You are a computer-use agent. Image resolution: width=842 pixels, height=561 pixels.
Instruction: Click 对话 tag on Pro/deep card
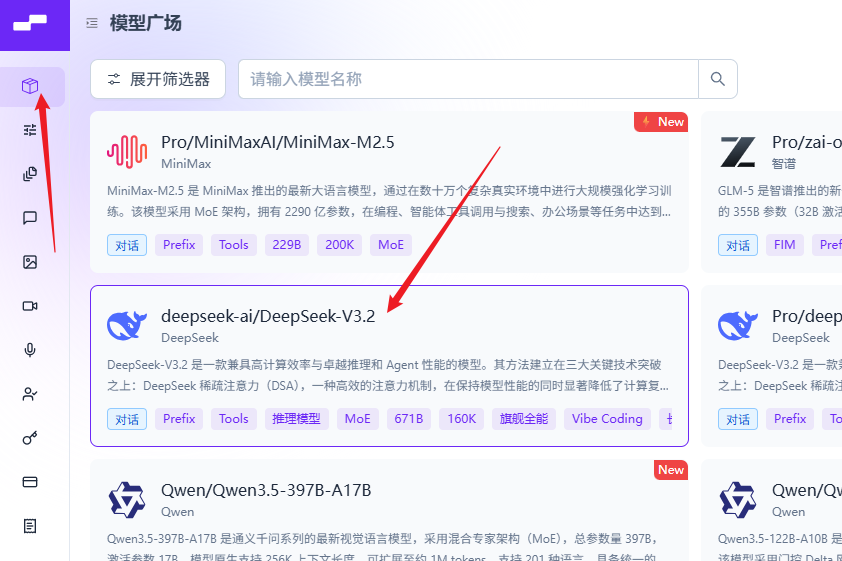[738, 419]
